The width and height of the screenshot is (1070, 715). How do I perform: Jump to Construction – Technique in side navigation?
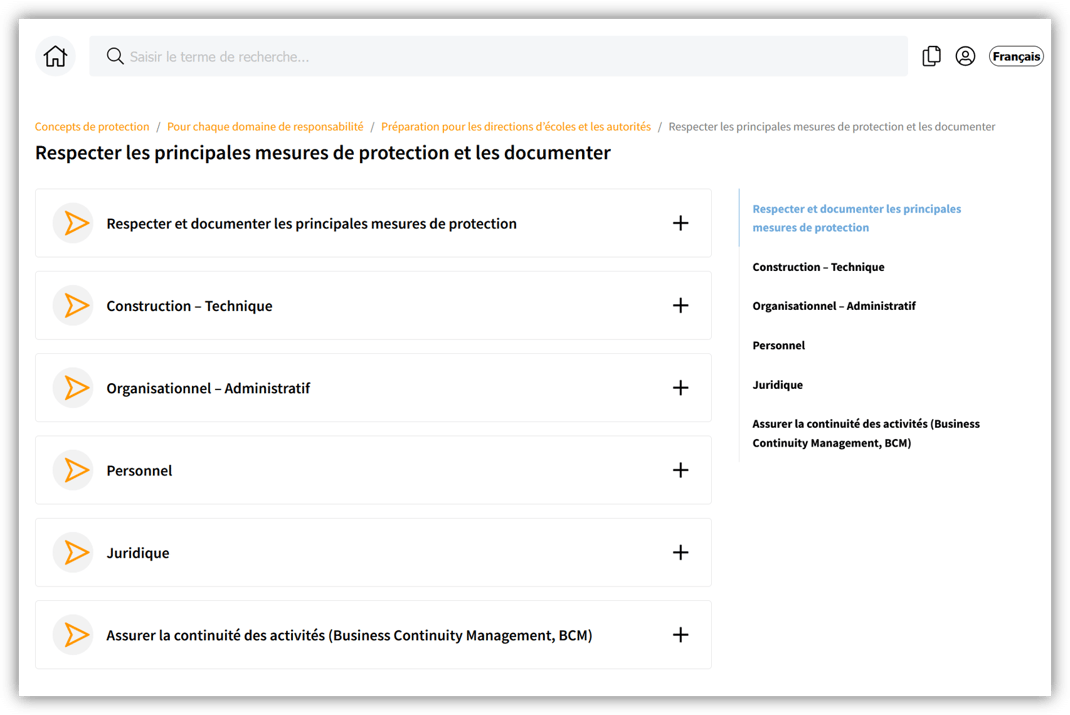[818, 267]
